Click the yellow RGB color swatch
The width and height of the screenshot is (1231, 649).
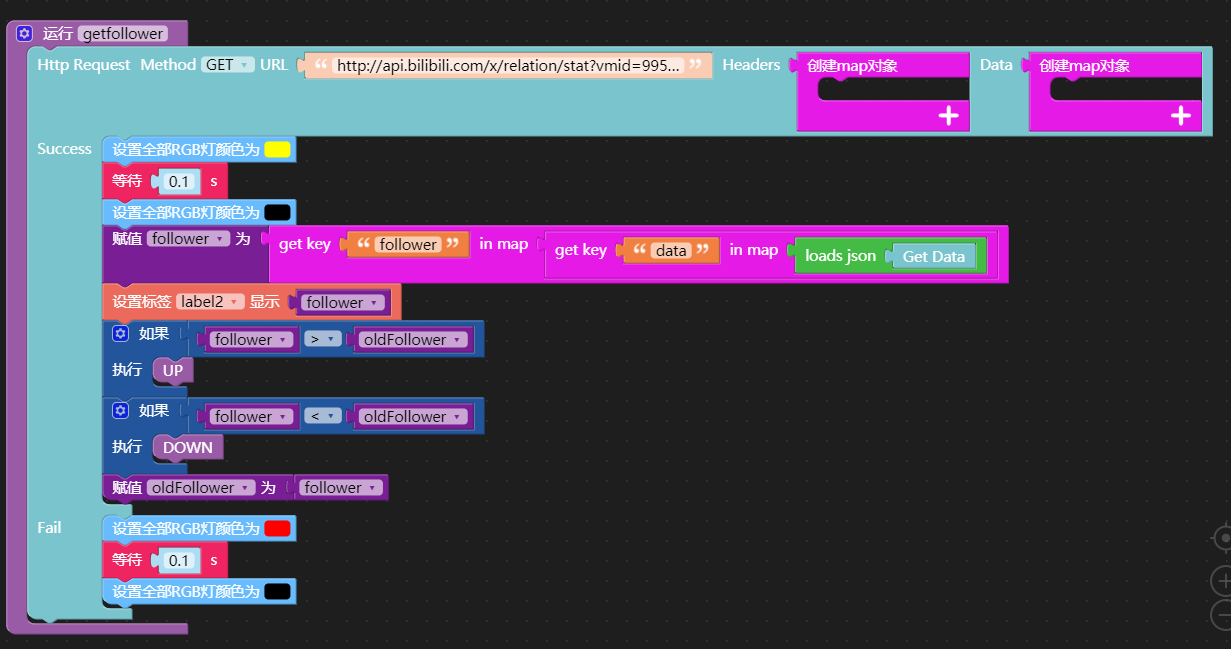(x=278, y=150)
